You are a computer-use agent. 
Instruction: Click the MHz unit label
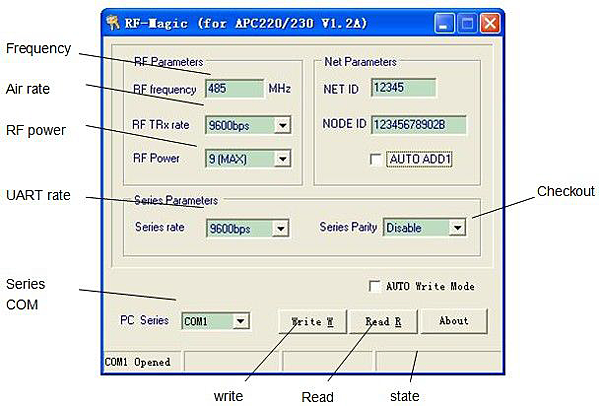tap(280, 88)
